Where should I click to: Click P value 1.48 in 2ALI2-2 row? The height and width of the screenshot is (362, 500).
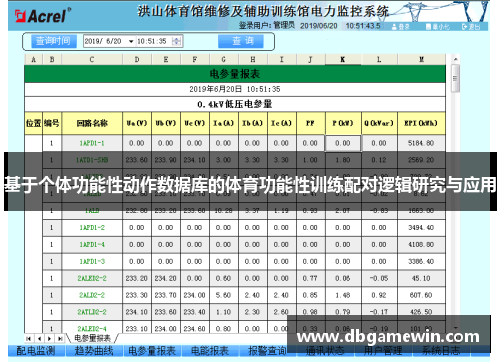click(x=343, y=295)
